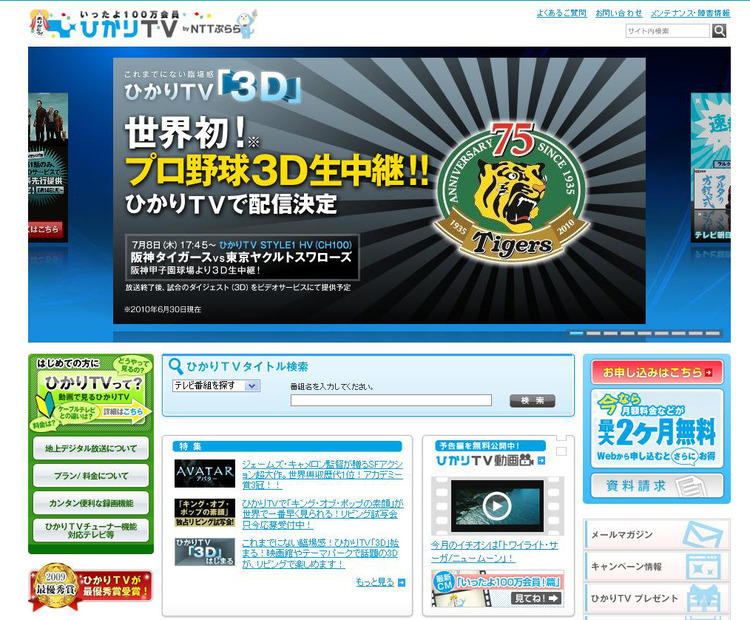
Task: Open the 今月のイチオシ Twilight Saga link
Action: 494,552
